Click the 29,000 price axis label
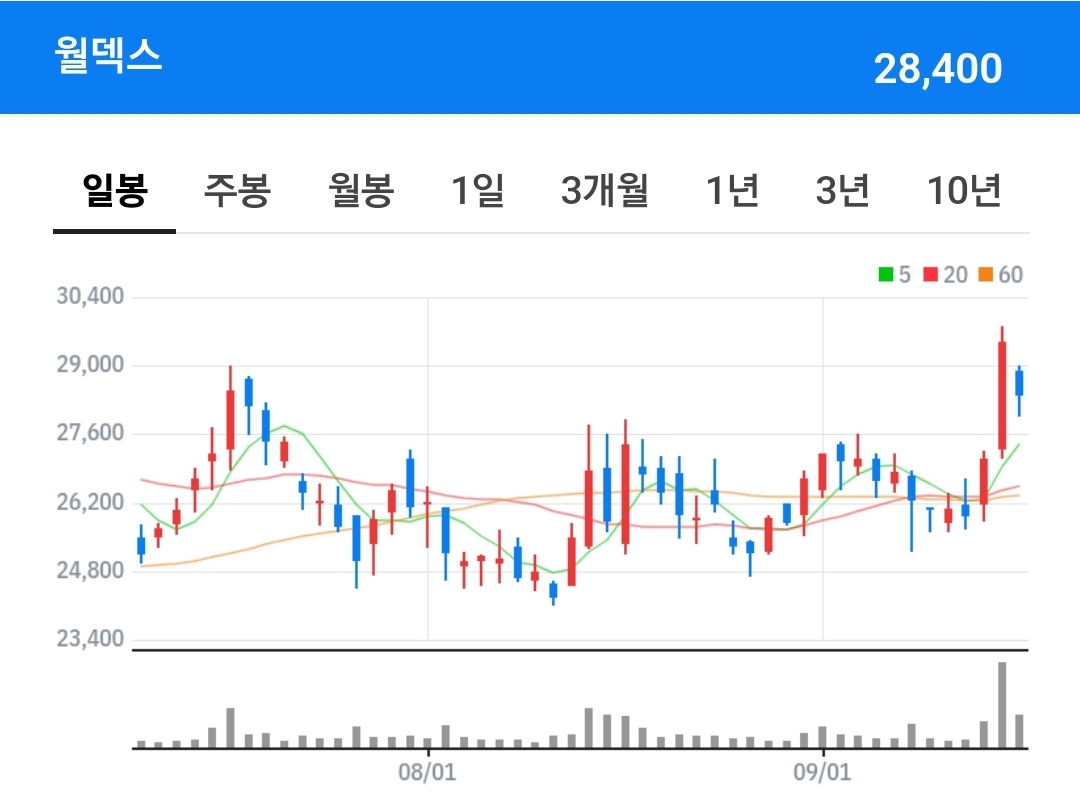 (x=90, y=365)
